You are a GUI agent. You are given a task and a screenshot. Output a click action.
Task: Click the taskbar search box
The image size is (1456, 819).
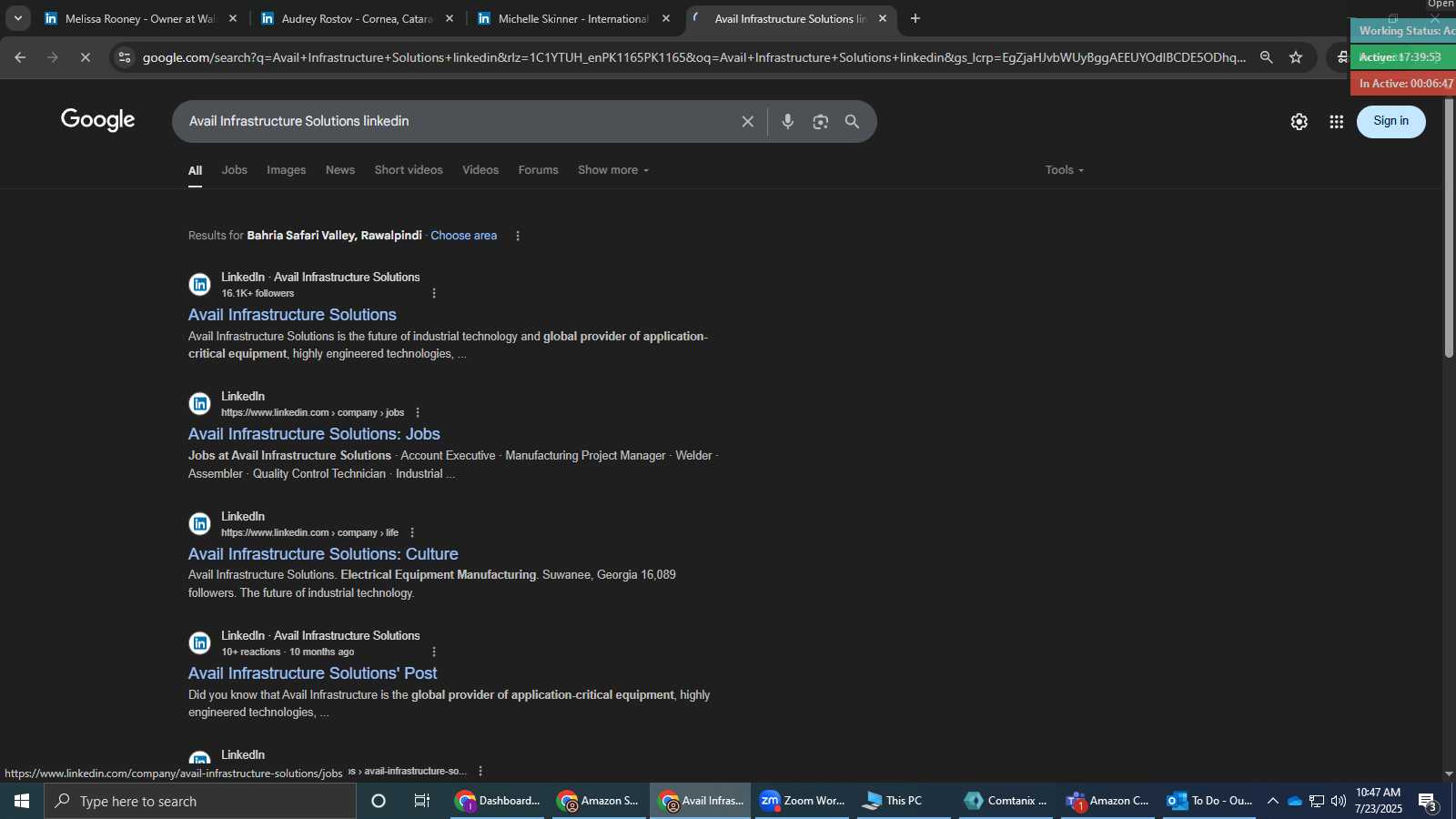coord(200,801)
